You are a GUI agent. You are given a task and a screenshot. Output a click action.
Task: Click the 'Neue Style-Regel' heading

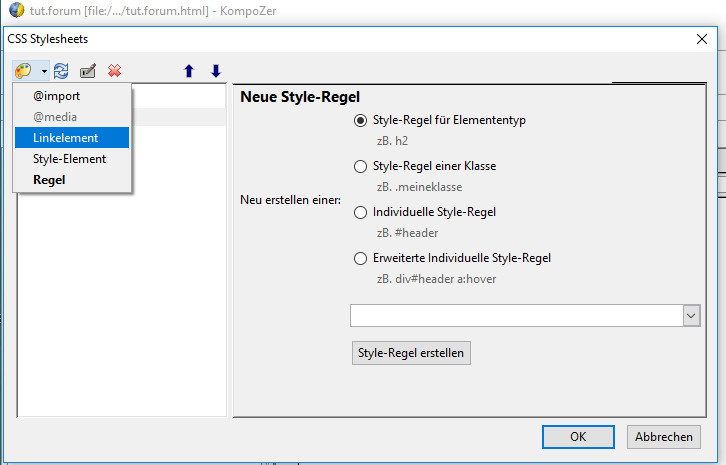click(300, 97)
